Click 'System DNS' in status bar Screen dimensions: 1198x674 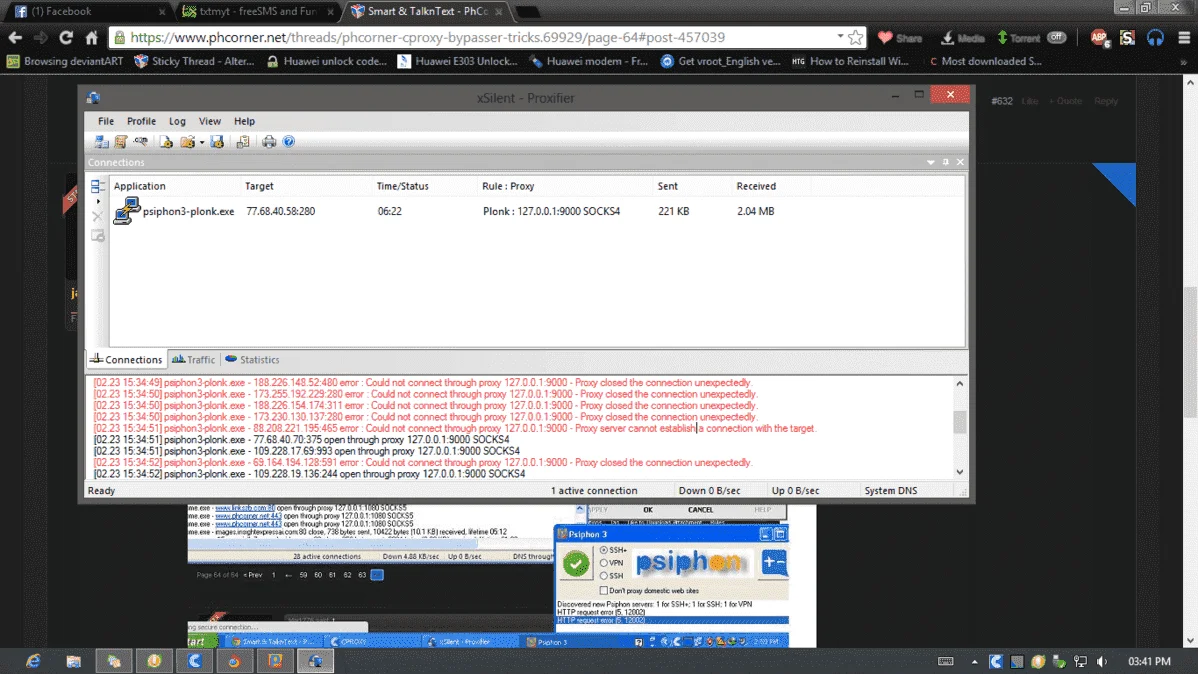coord(890,491)
